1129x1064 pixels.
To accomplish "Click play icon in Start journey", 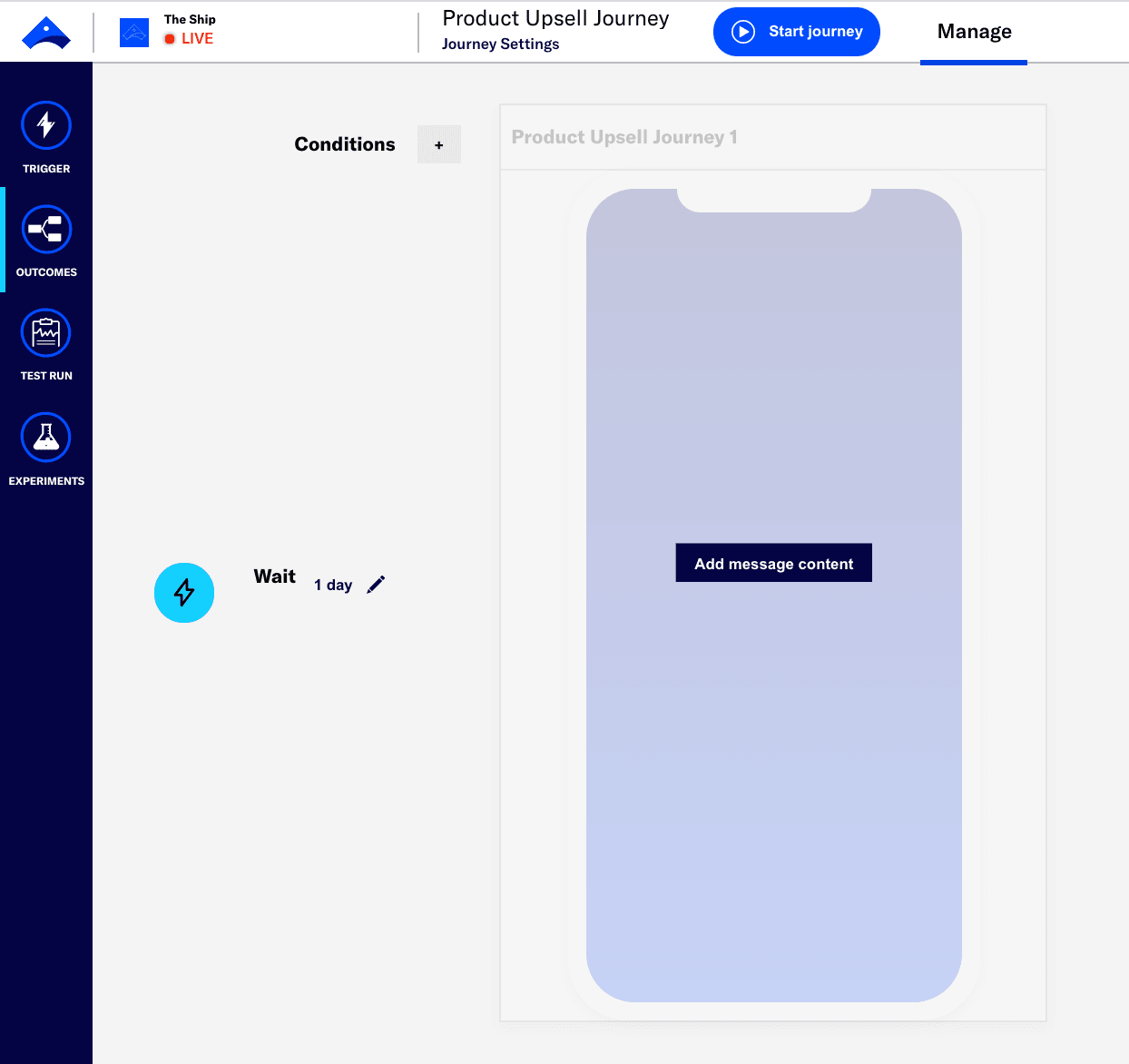I will [743, 32].
